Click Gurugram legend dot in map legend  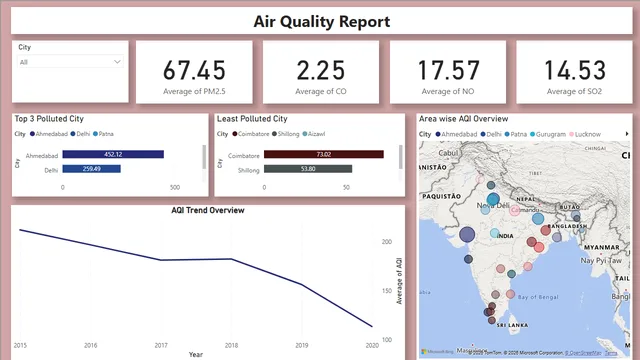(x=532, y=134)
